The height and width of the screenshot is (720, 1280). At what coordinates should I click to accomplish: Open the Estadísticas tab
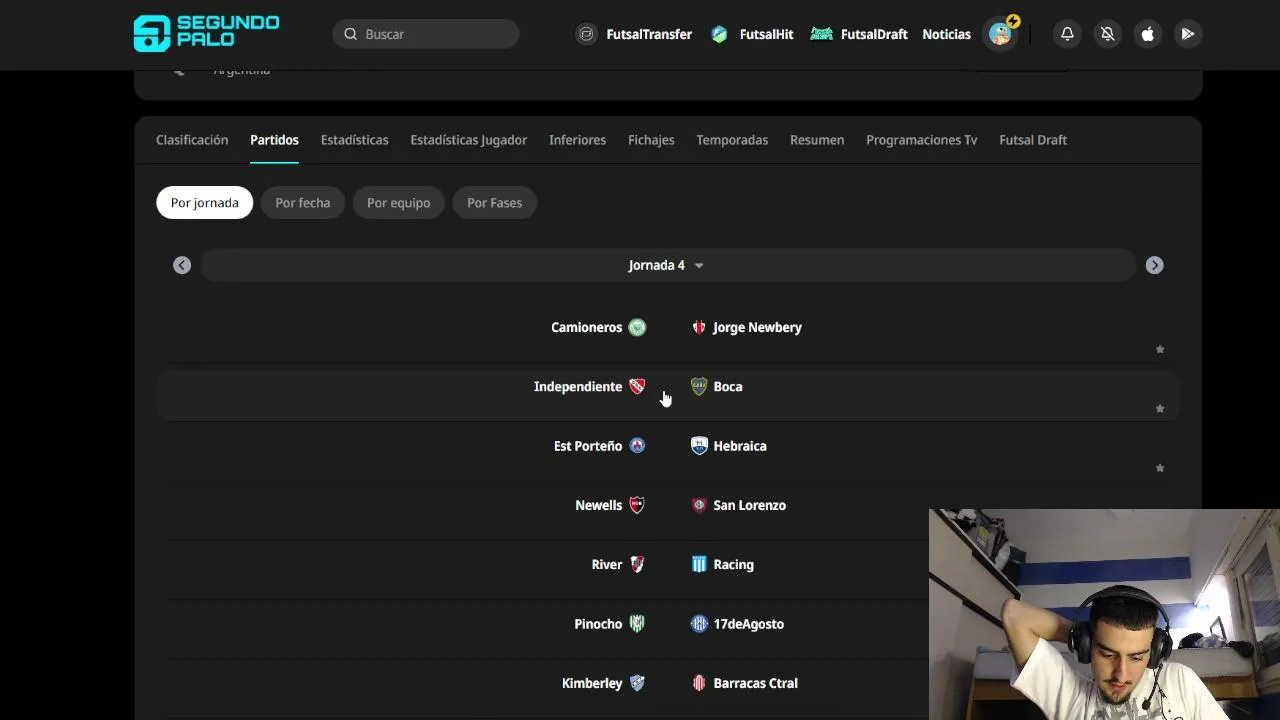click(x=354, y=140)
